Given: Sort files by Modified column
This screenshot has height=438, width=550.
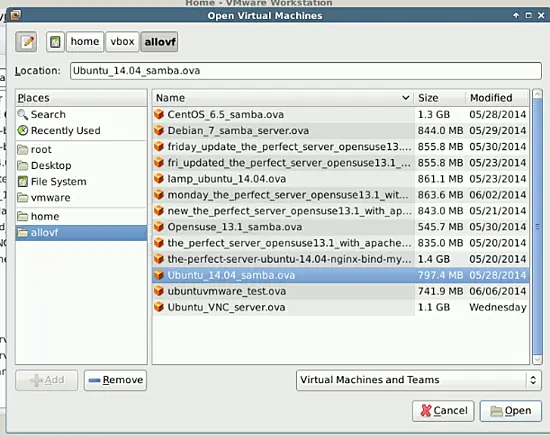Looking at the screenshot, I should 497,98.
